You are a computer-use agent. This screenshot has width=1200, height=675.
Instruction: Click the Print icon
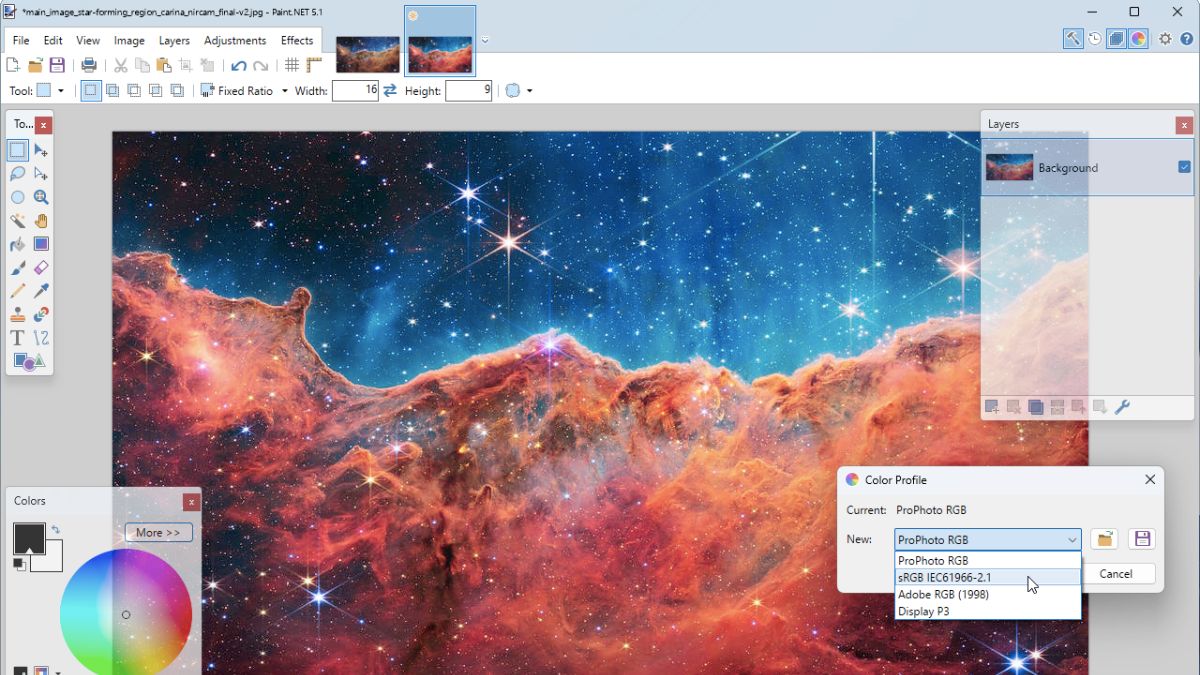[89, 65]
